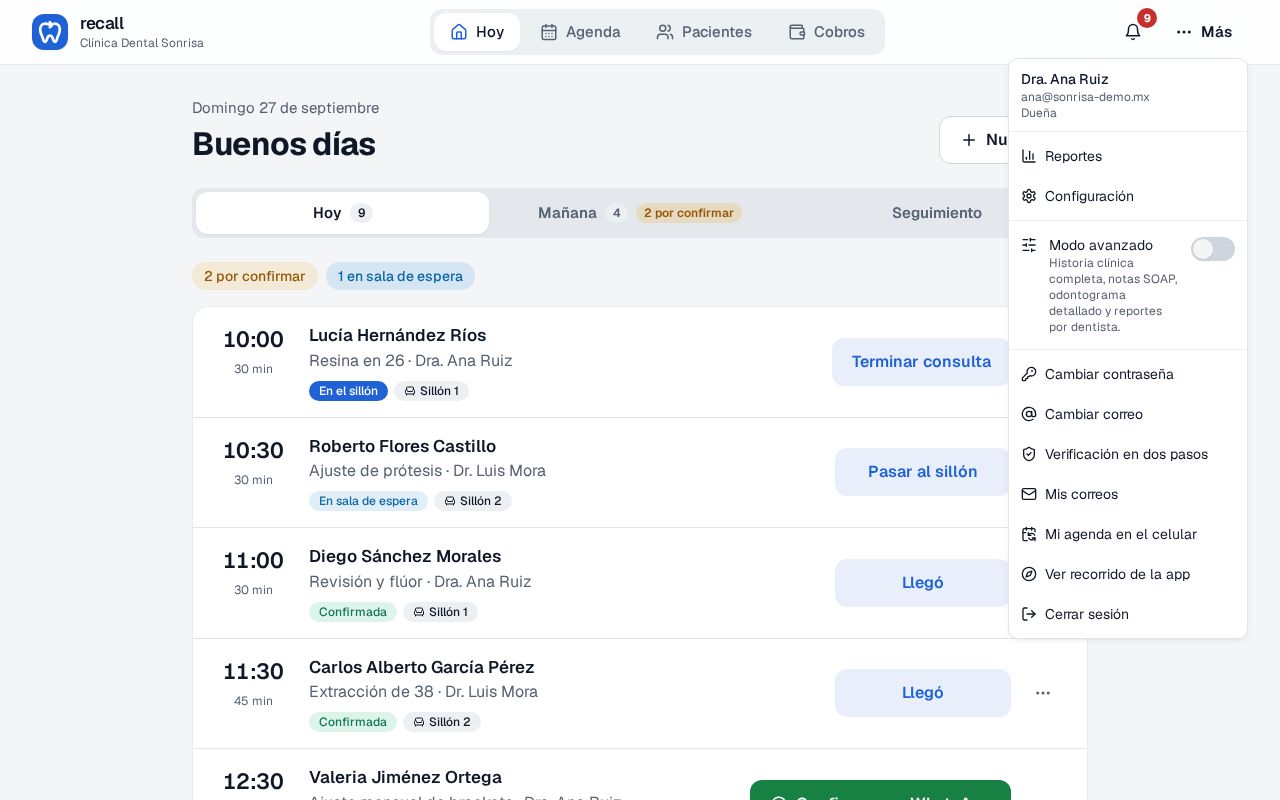This screenshot has height=800, width=1280.
Task: Click the 2 por confirmar badge on Mañana
Action: [689, 213]
